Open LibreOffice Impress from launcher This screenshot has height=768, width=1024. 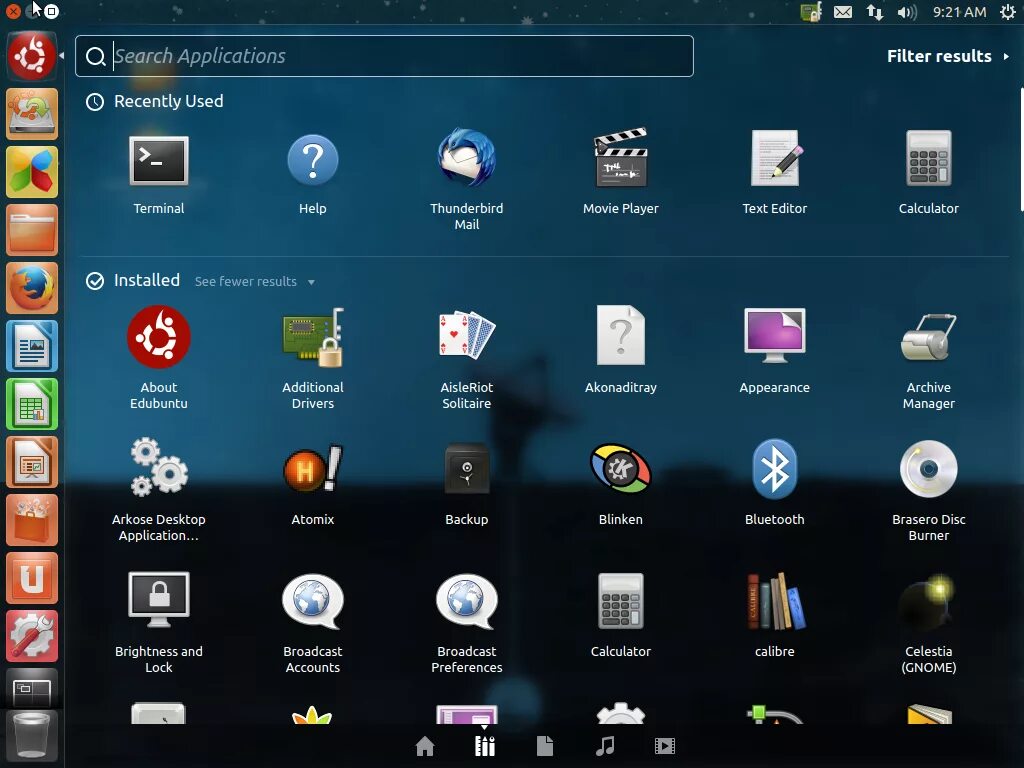pyautogui.click(x=32, y=462)
